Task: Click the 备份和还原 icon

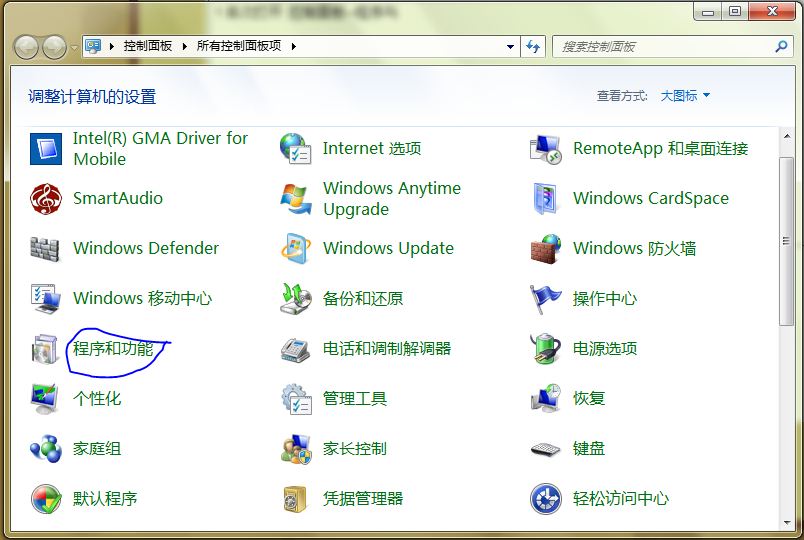Action: point(296,298)
